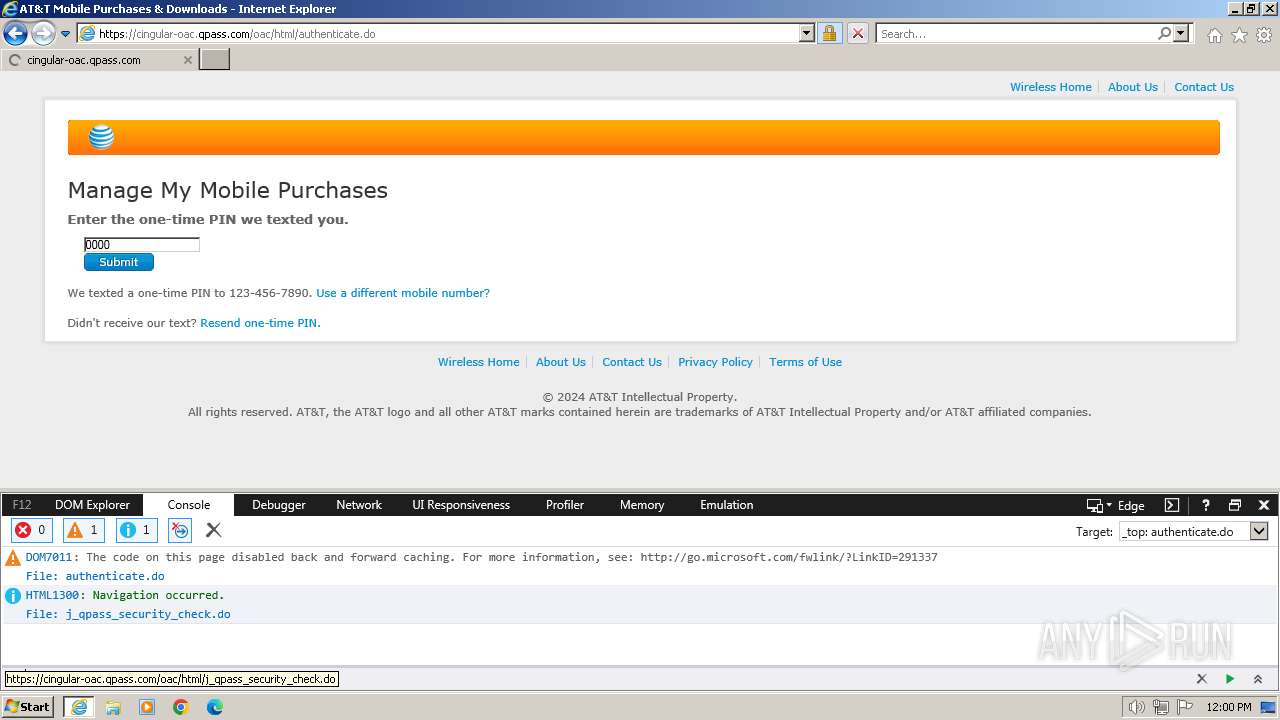Click the one-time PIN input field
The width and height of the screenshot is (1280, 720).
click(x=142, y=244)
